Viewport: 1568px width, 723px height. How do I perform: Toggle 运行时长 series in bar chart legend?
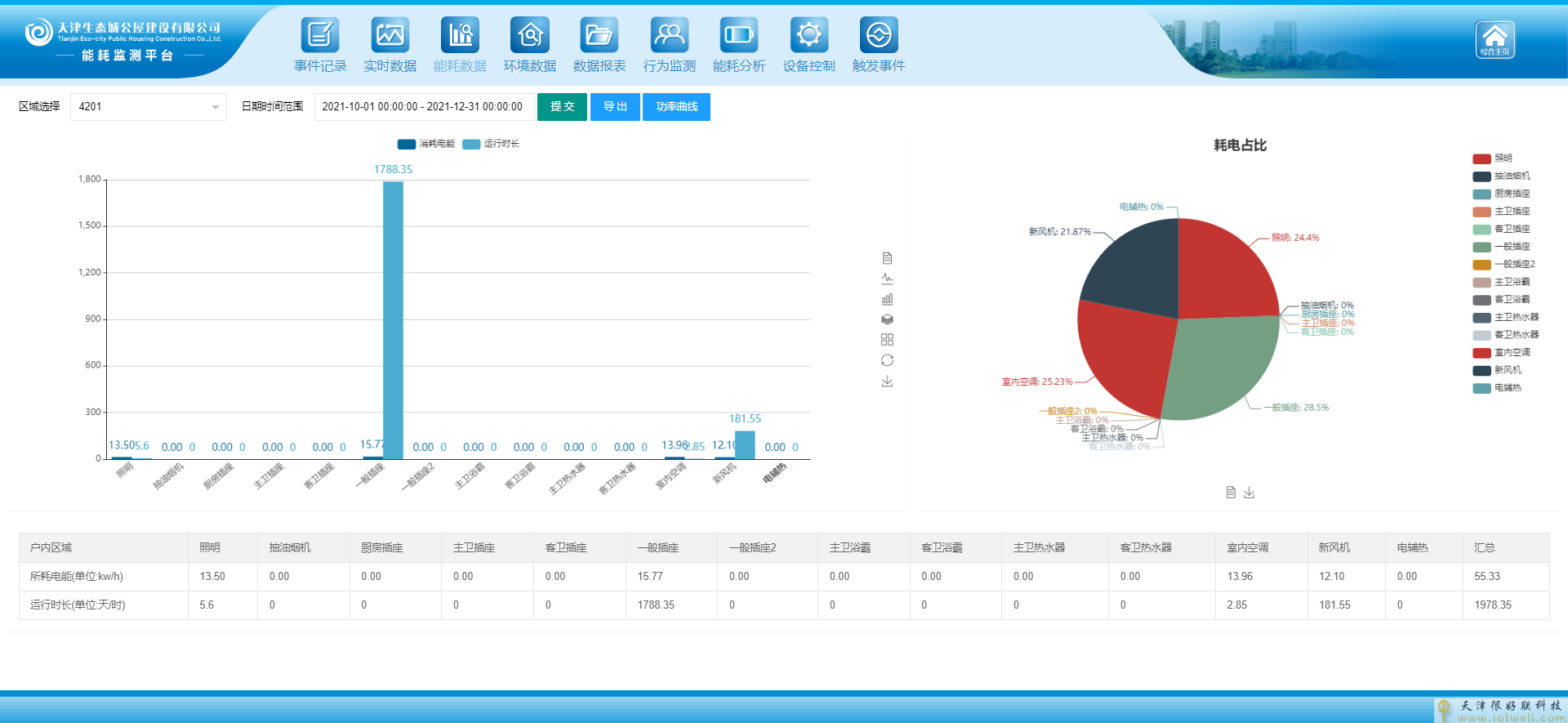pos(491,144)
